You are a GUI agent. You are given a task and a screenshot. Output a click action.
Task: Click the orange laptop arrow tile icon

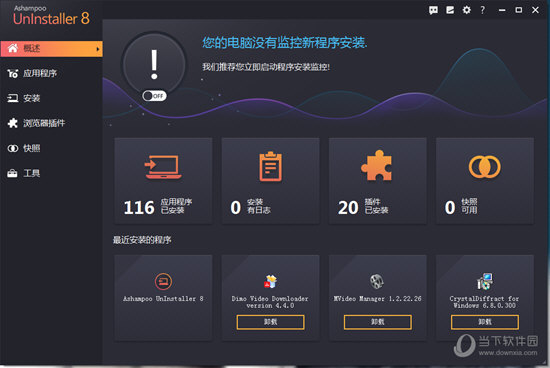coord(163,167)
